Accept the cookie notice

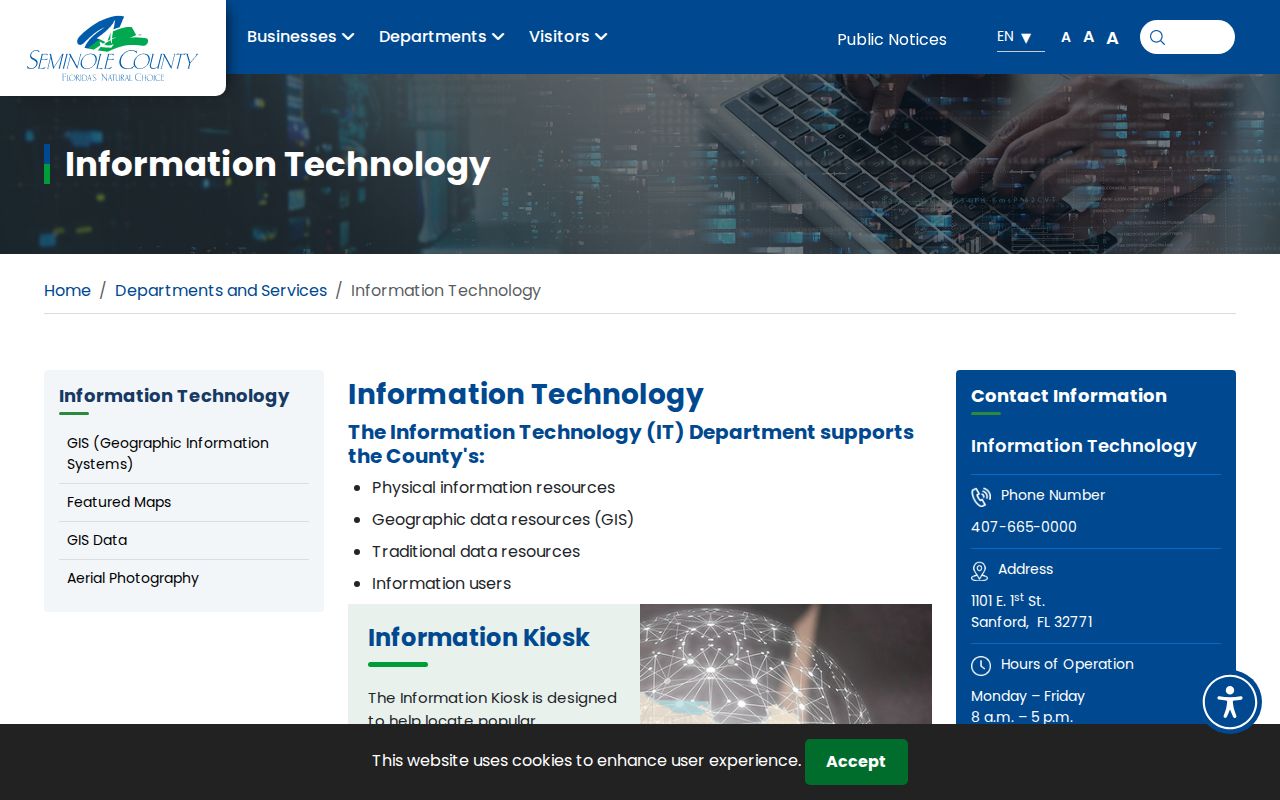pos(856,762)
